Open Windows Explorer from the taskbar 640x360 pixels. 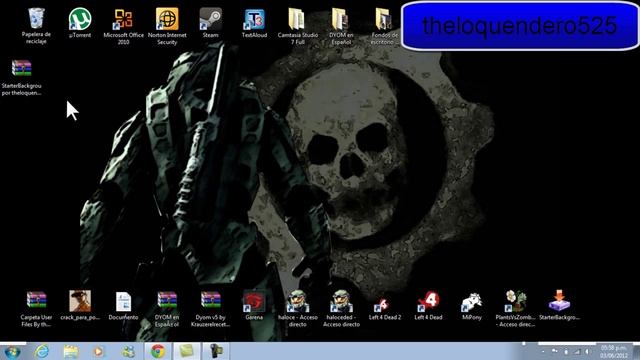pos(71,351)
